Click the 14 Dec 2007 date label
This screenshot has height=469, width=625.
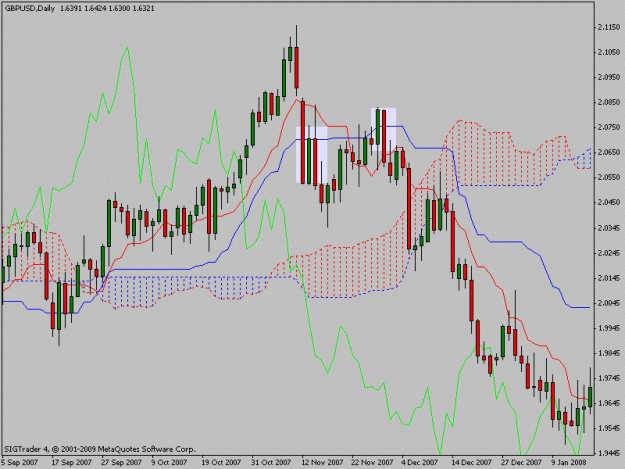coord(472,463)
